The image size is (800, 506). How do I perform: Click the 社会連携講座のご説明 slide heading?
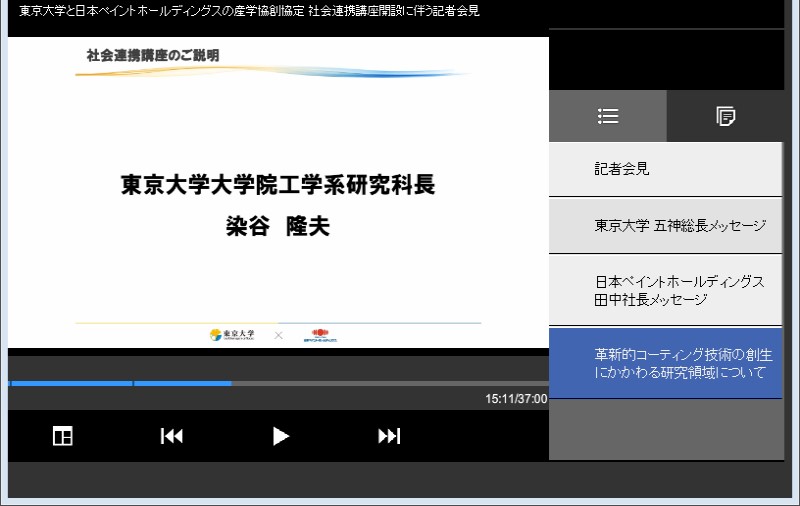coord(153,55)
